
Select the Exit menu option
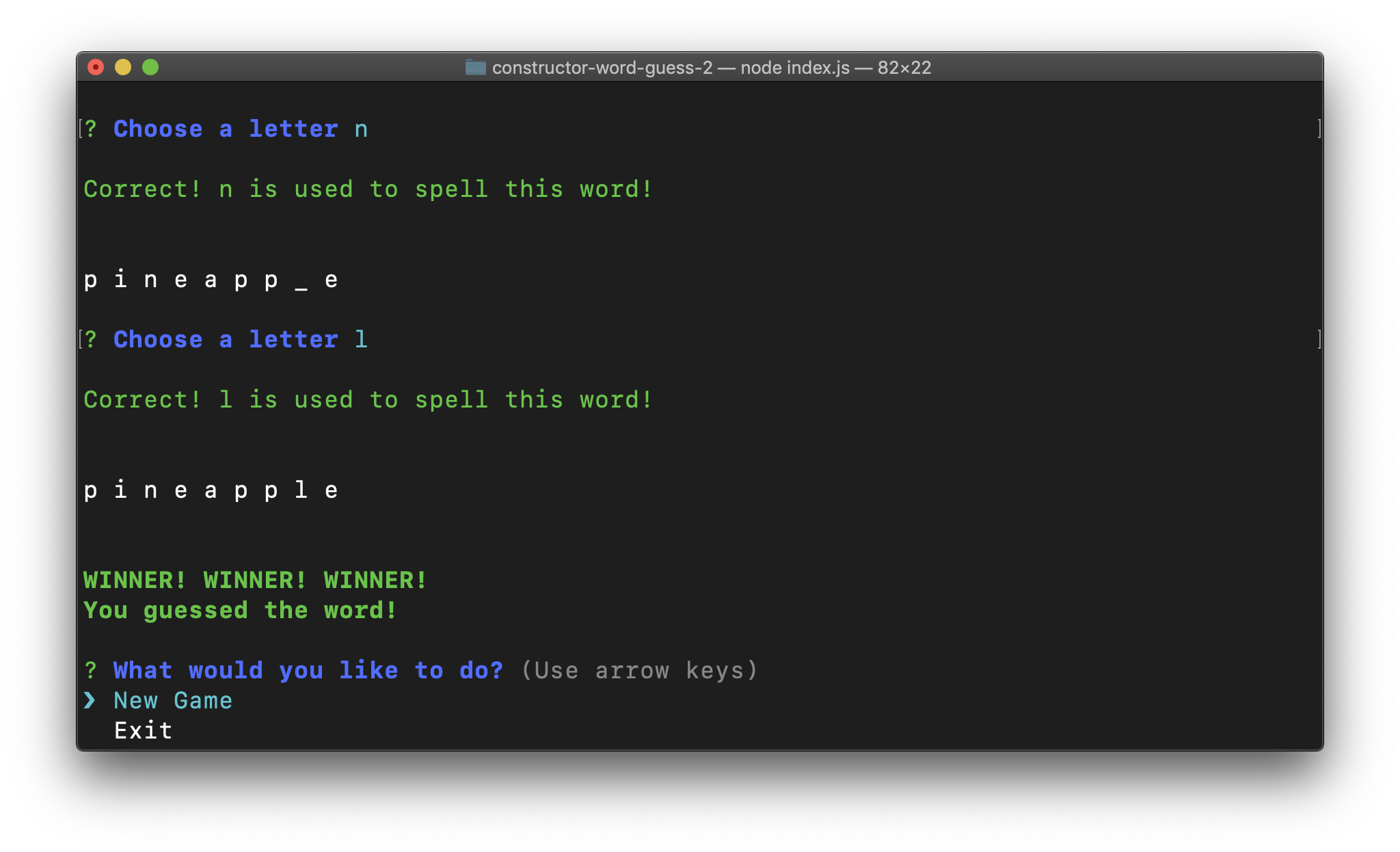pyautogui.click(x=143, y=730)
